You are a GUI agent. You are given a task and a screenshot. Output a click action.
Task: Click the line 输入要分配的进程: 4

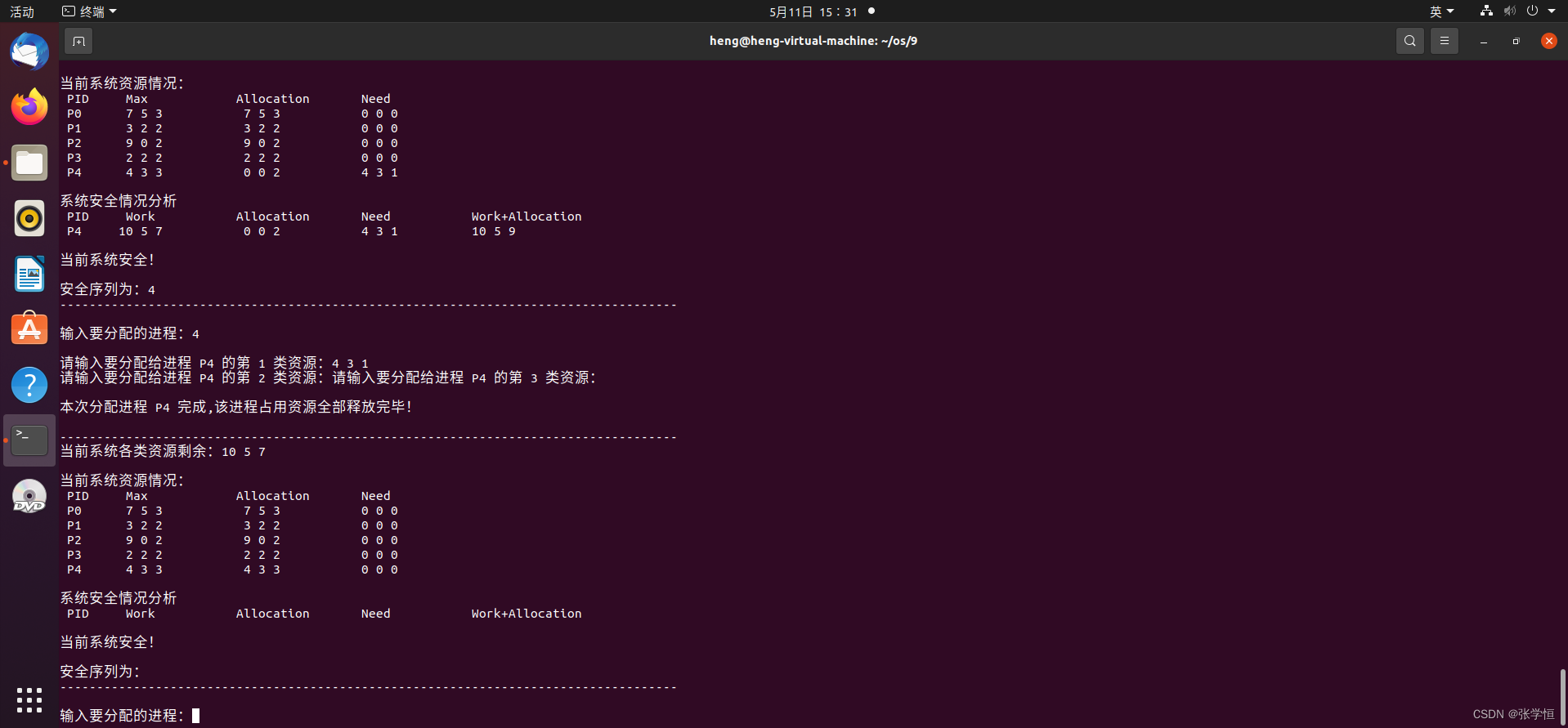point(129,333)
